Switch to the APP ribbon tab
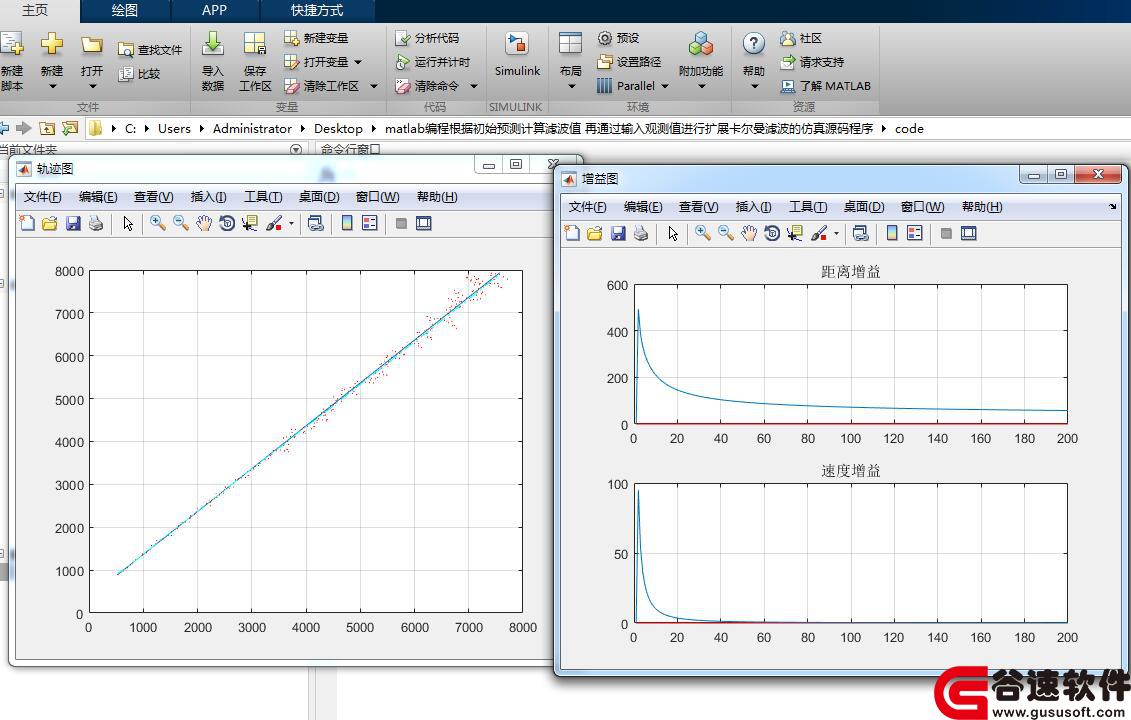 214,11
